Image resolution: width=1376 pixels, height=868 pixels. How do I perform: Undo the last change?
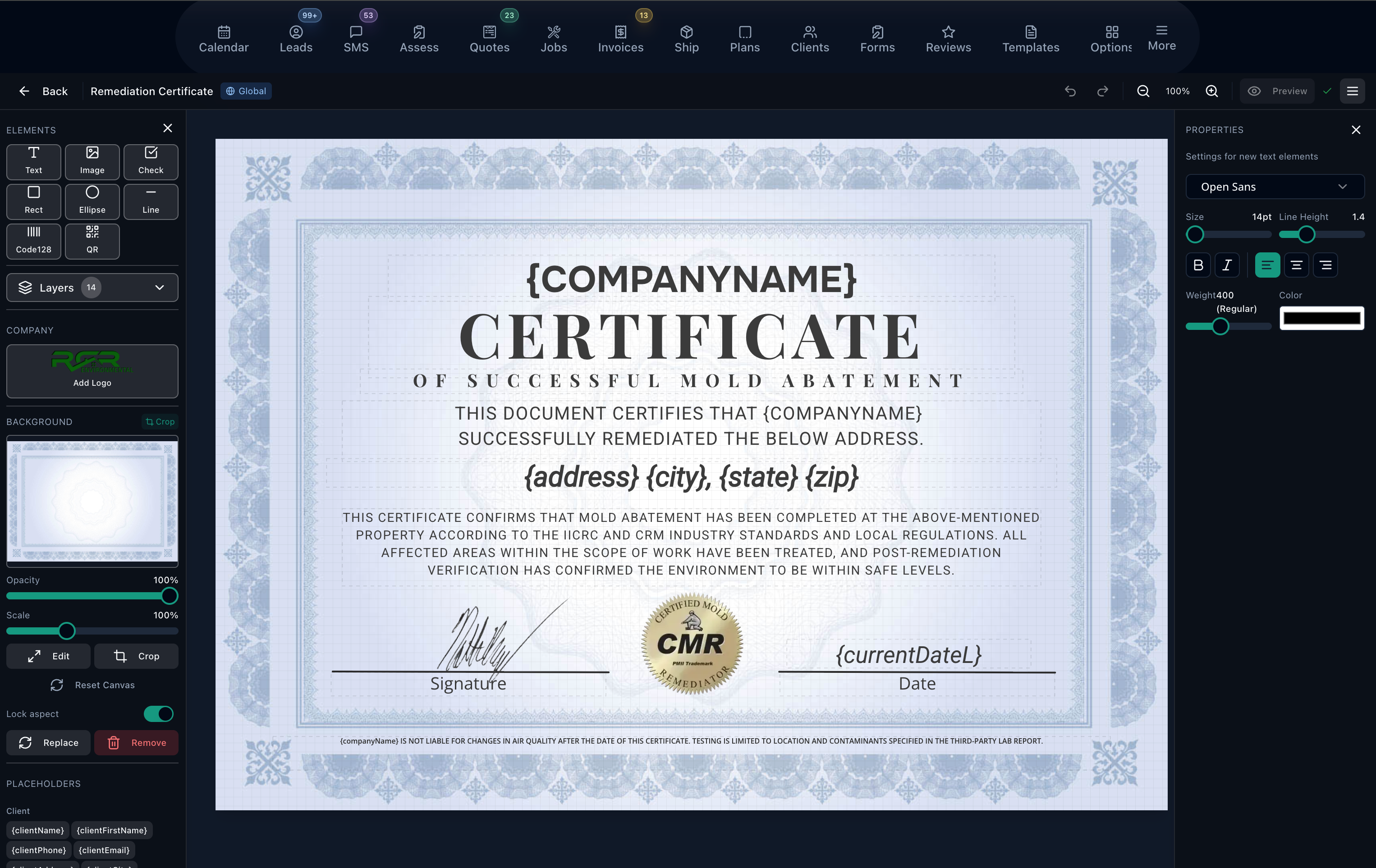coord(1070,91)
